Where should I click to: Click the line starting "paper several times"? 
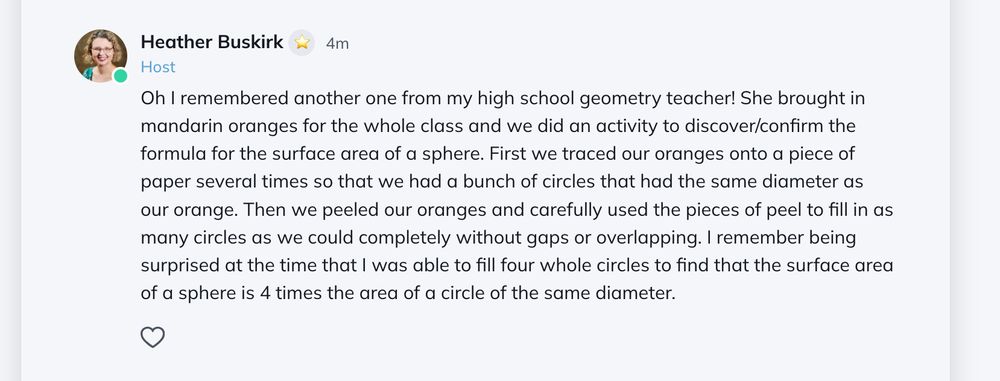pos(502,182)
